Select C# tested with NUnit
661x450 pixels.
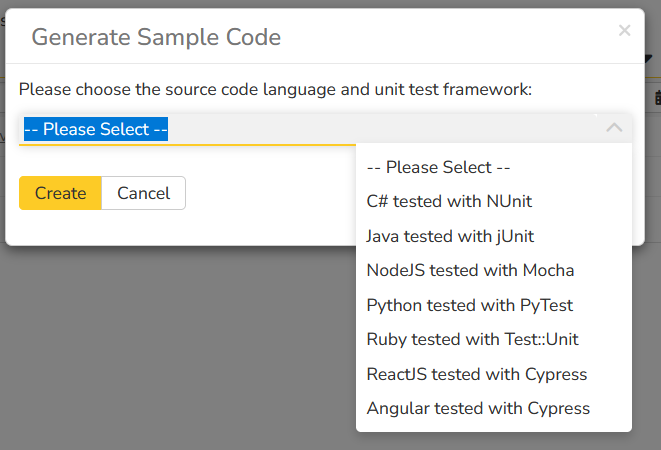[x=449, y=201]
